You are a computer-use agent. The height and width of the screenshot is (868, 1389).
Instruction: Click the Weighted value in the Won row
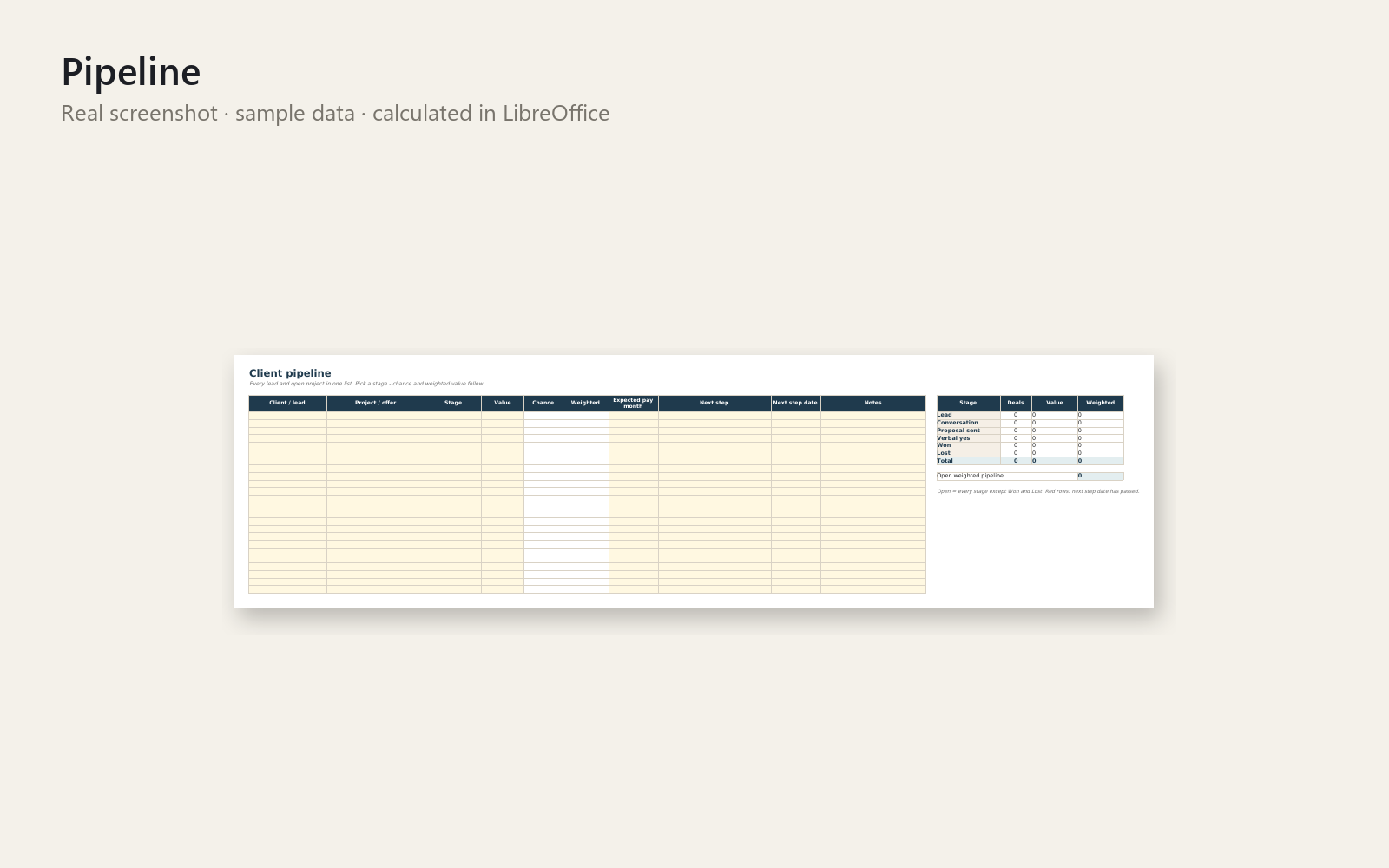pyautogui.click(x=1101, y=445)
